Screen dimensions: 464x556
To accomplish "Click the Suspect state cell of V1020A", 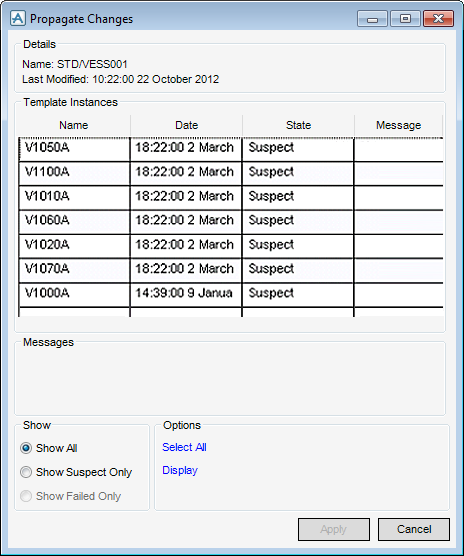I will tap(298, 246).
